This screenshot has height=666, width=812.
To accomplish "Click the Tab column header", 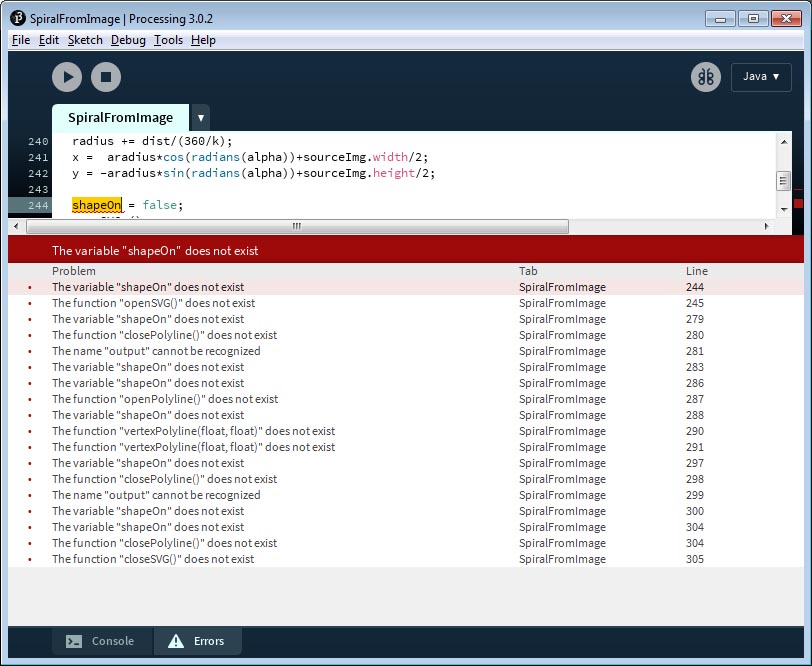I will coord(528,271).
